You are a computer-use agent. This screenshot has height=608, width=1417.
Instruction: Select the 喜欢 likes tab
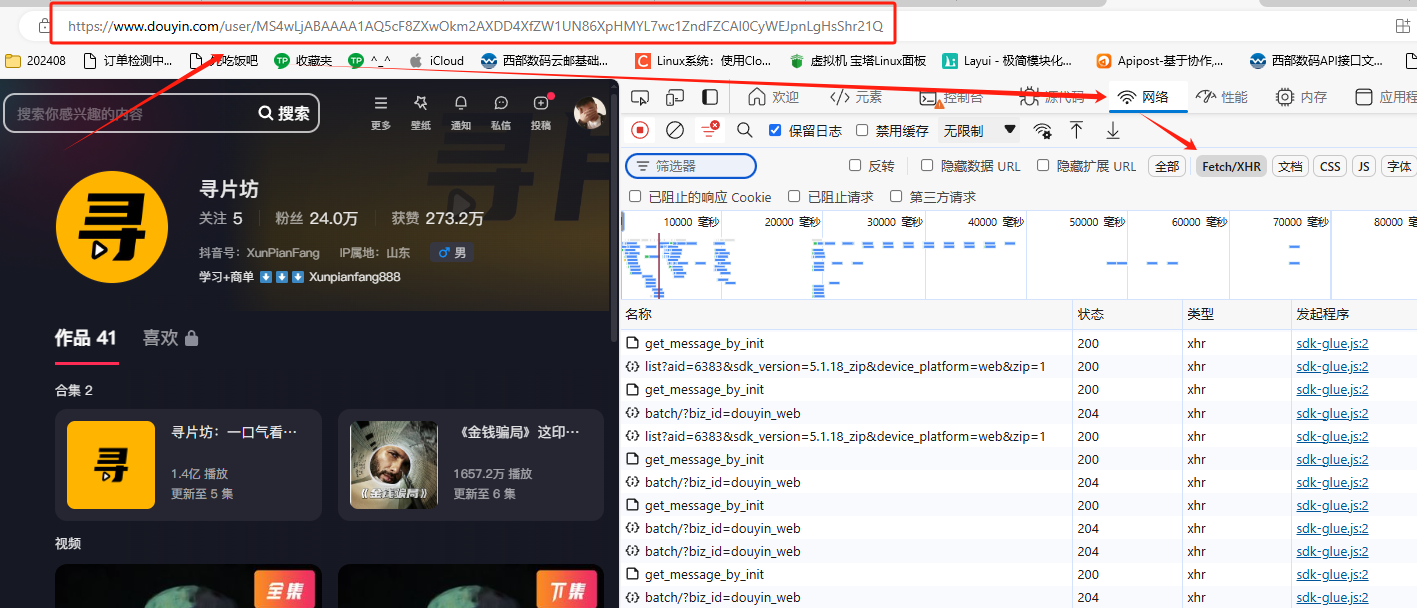click(170, 338)
